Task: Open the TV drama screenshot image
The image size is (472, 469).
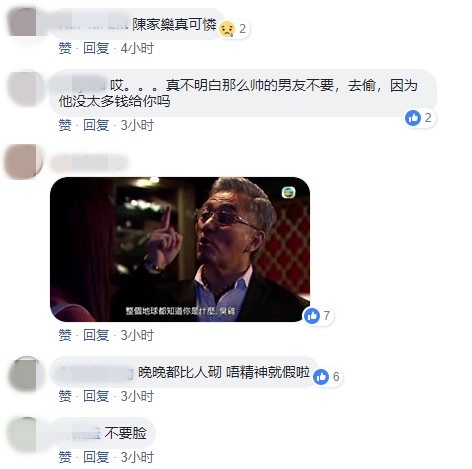Action: [x=180, y=249]
